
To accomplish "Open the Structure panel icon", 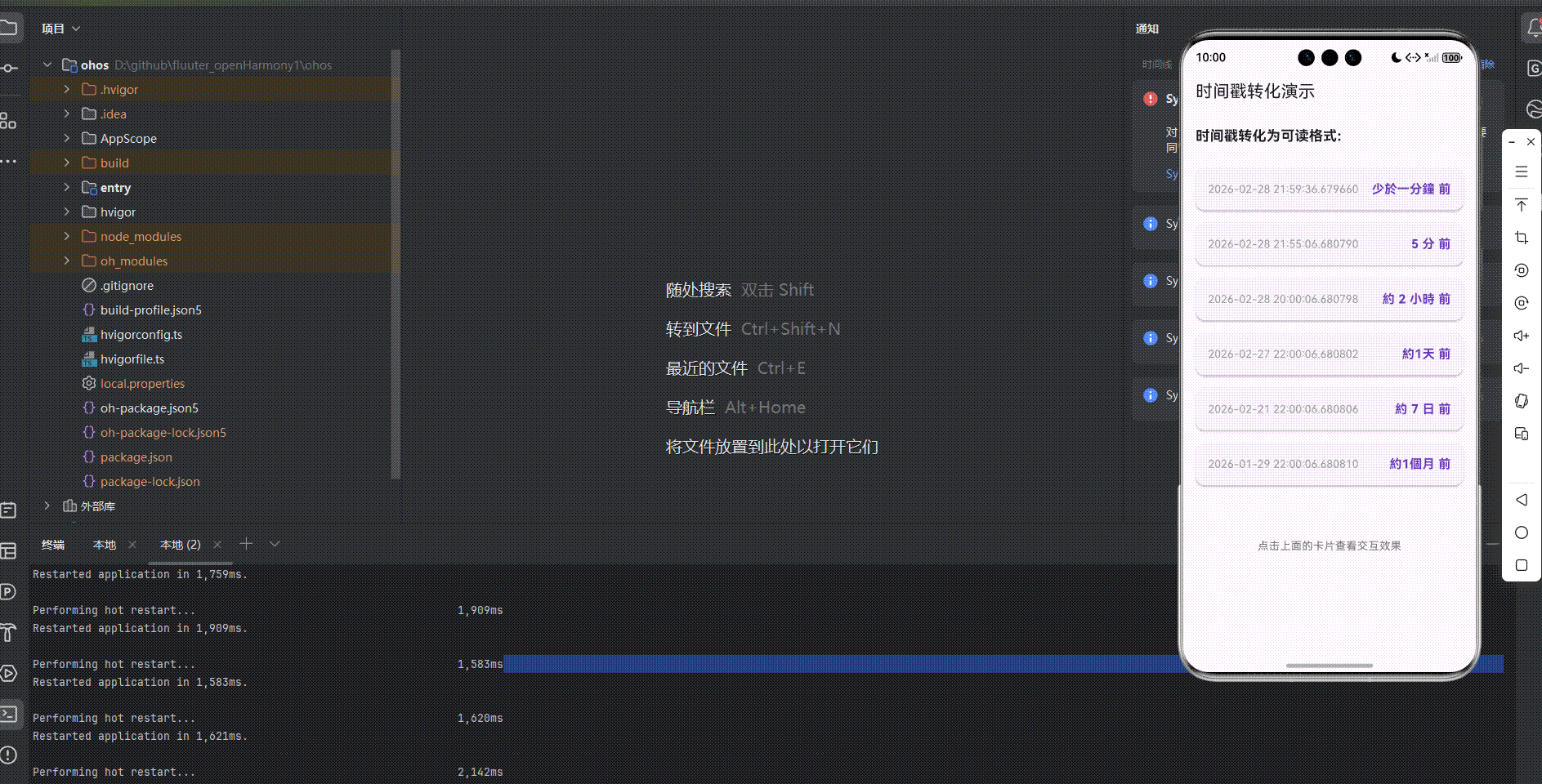I will pos(9,121).
